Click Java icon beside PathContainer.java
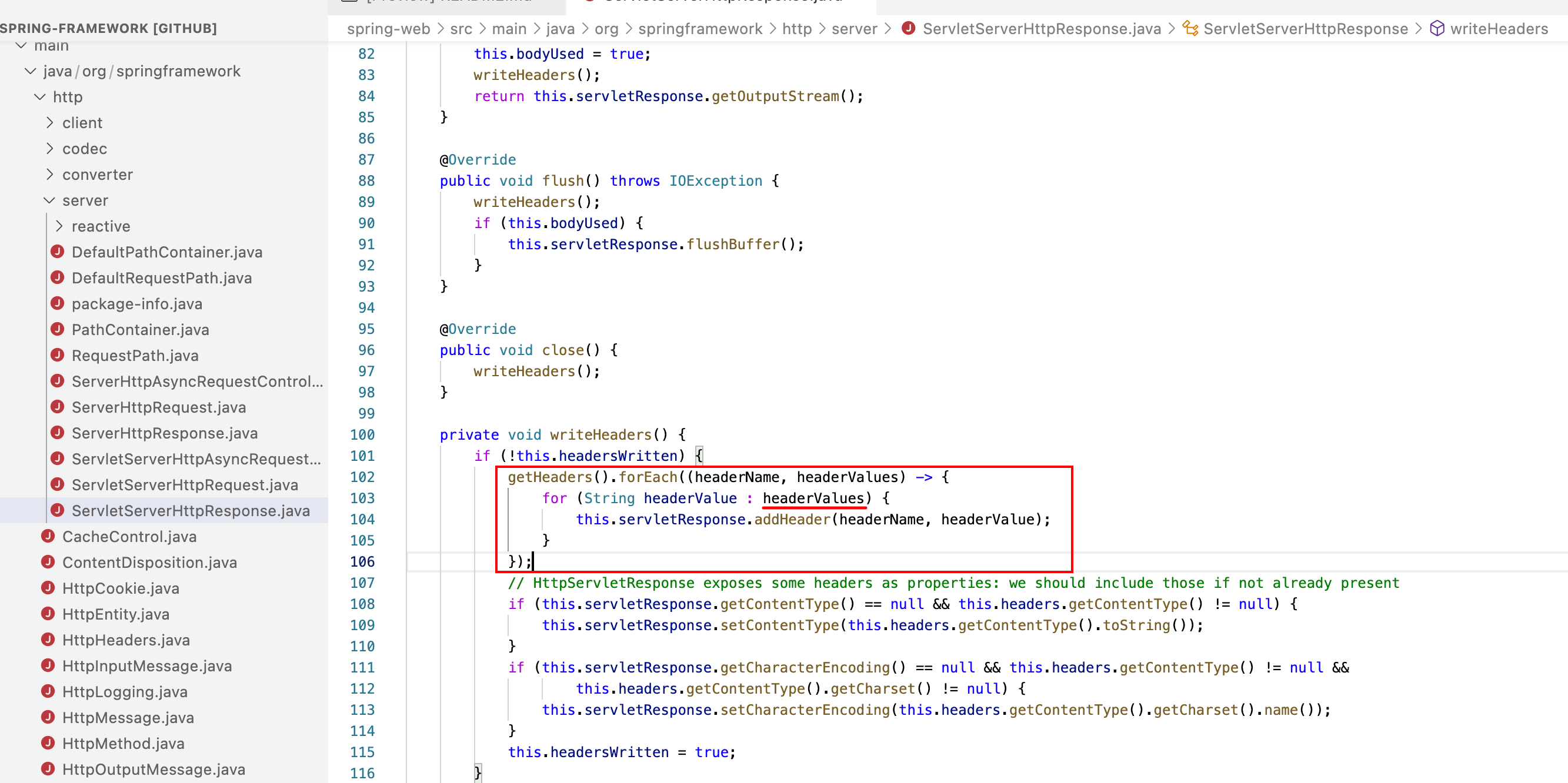 [58, 329]
